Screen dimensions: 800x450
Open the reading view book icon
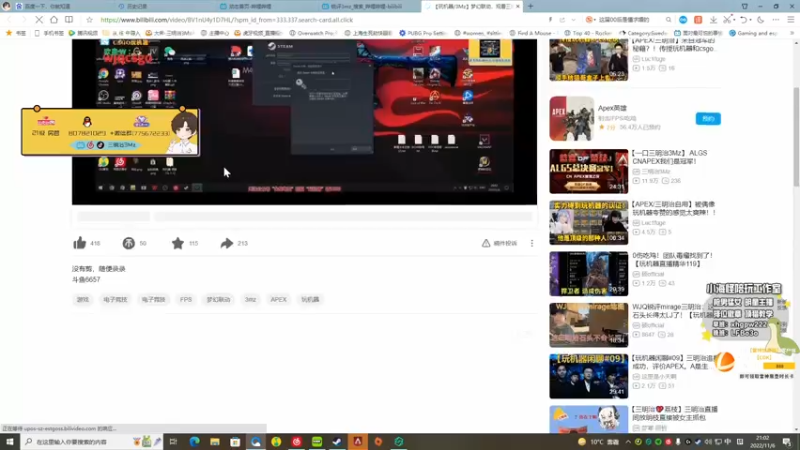69,20
